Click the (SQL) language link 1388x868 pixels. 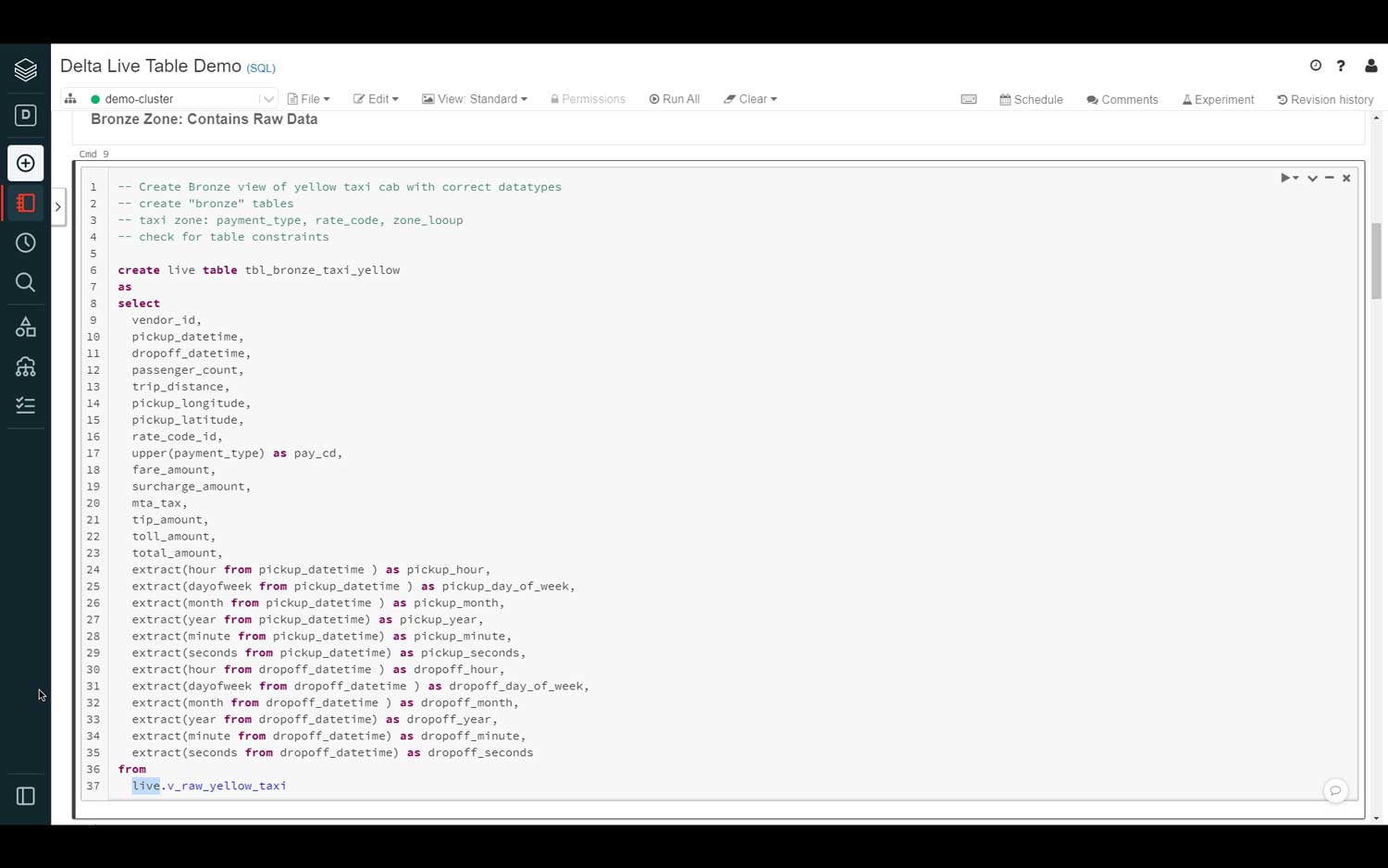(x=261, y=68)
